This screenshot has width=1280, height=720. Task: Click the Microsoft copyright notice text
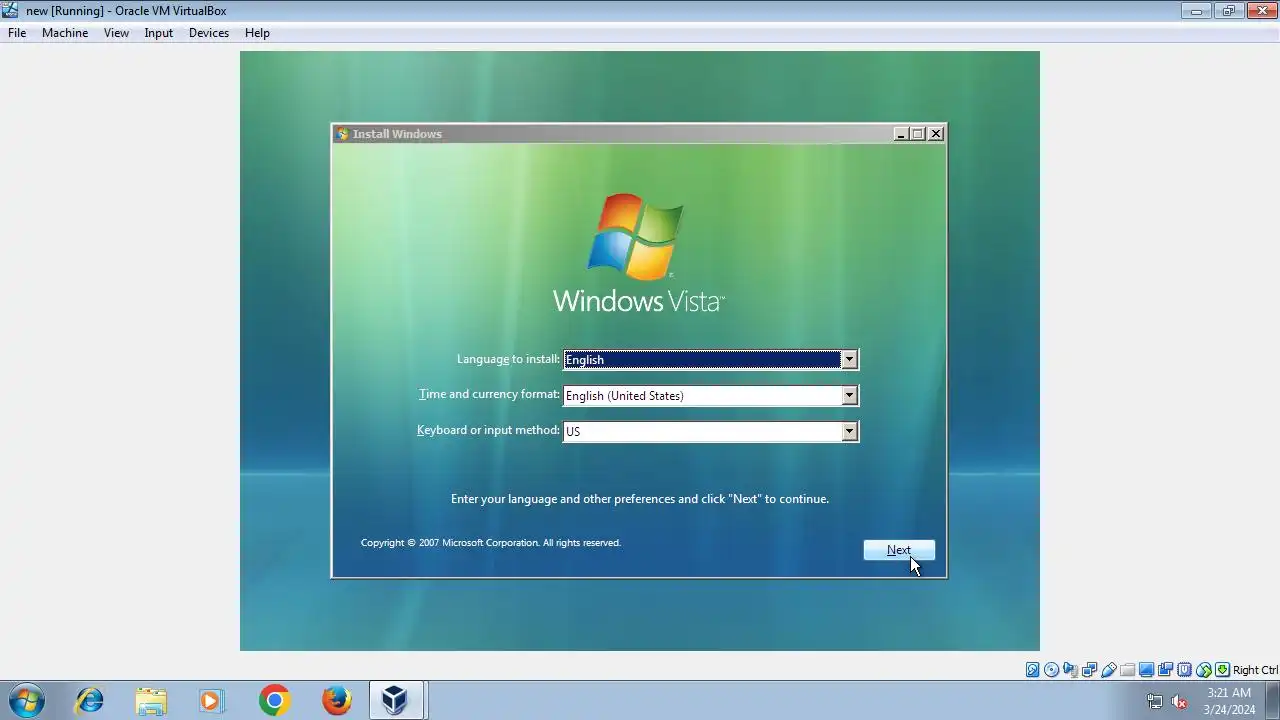click(491, 543)
